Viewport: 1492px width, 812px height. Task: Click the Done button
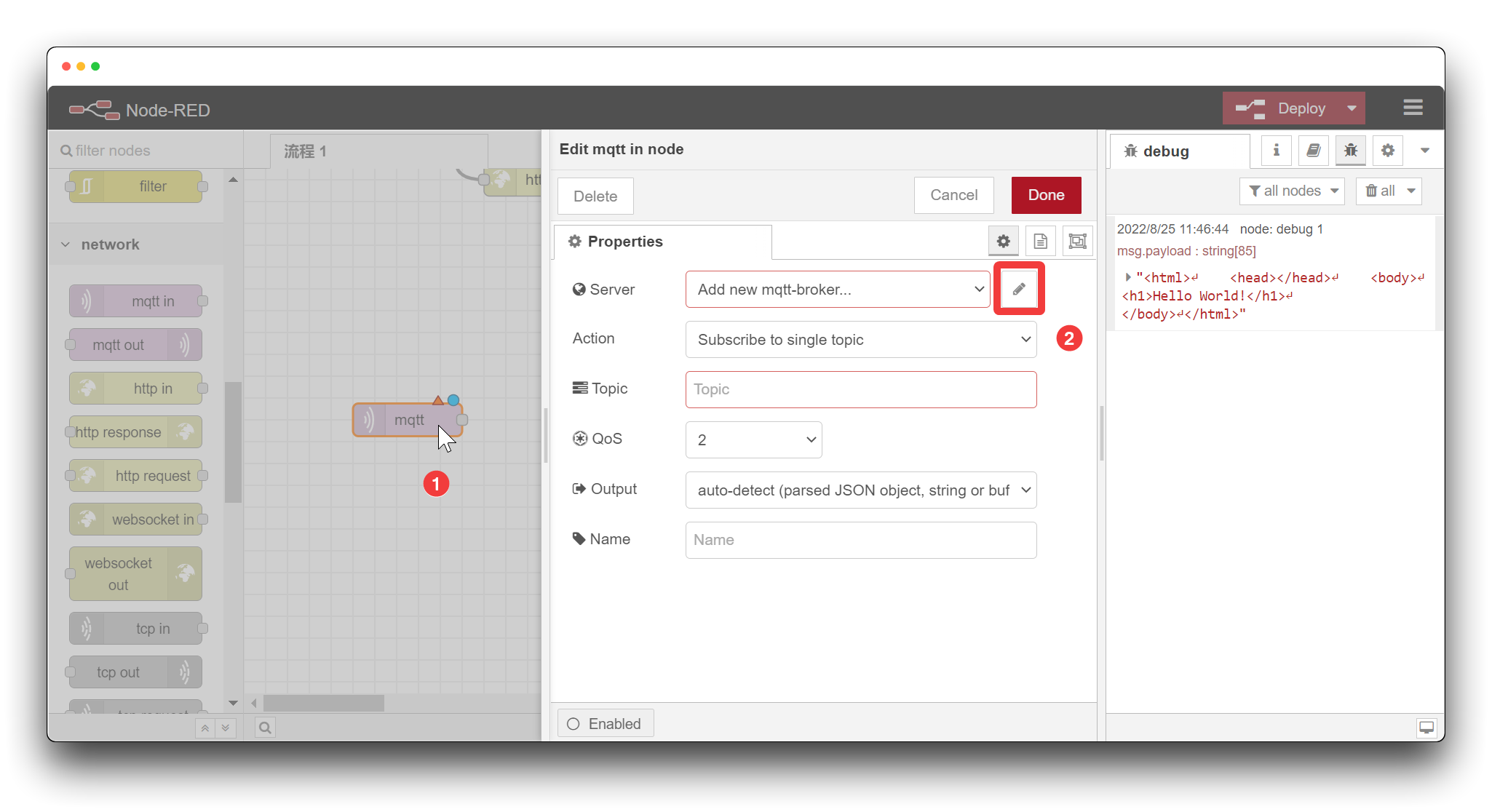pos(1046,195)
